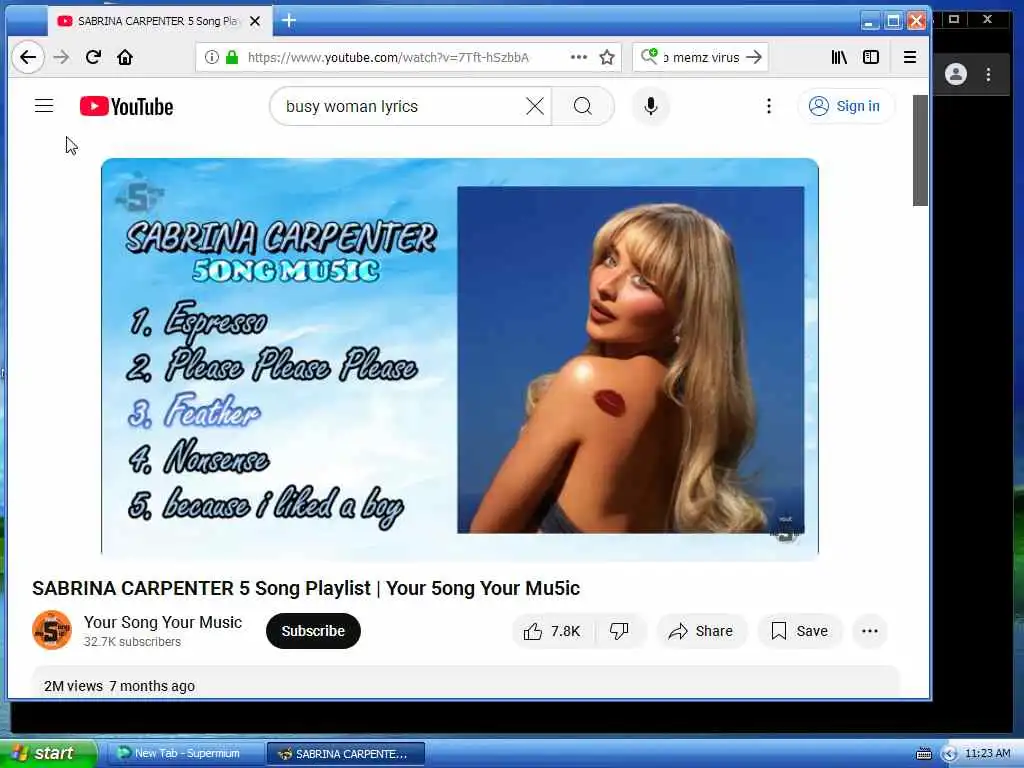Open the YouTube guide hamburger menu
Image resolution: width=1024 pixels, height=768 pixels.
point(44,106)
